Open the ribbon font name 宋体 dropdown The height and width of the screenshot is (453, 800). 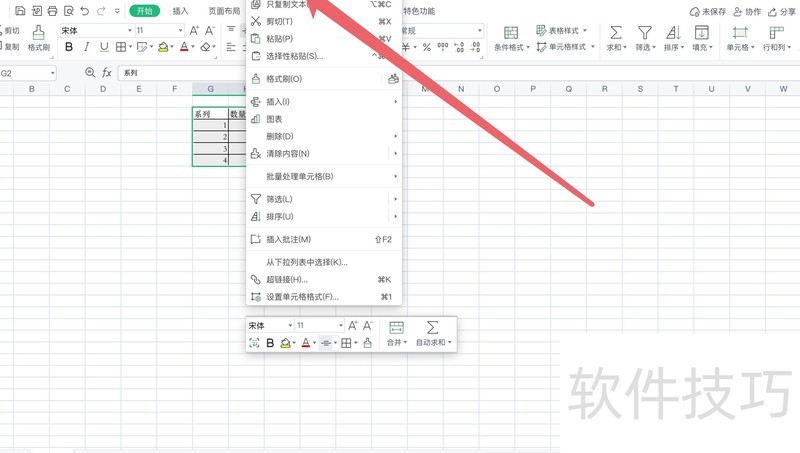pyautogui.click(x=130, y=31)
